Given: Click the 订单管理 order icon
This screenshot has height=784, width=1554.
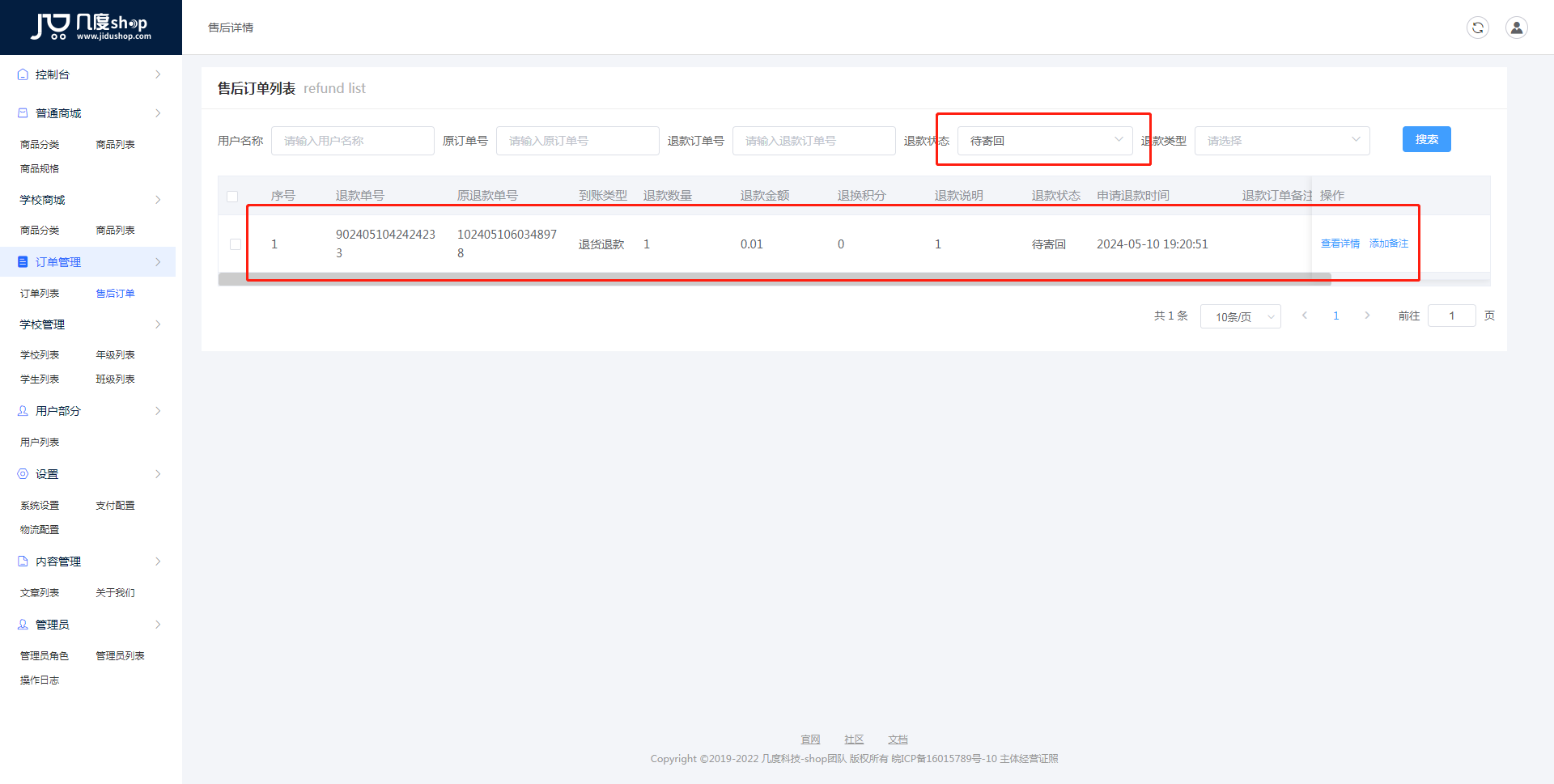Looking at the screenshot, I should point(23,262).
